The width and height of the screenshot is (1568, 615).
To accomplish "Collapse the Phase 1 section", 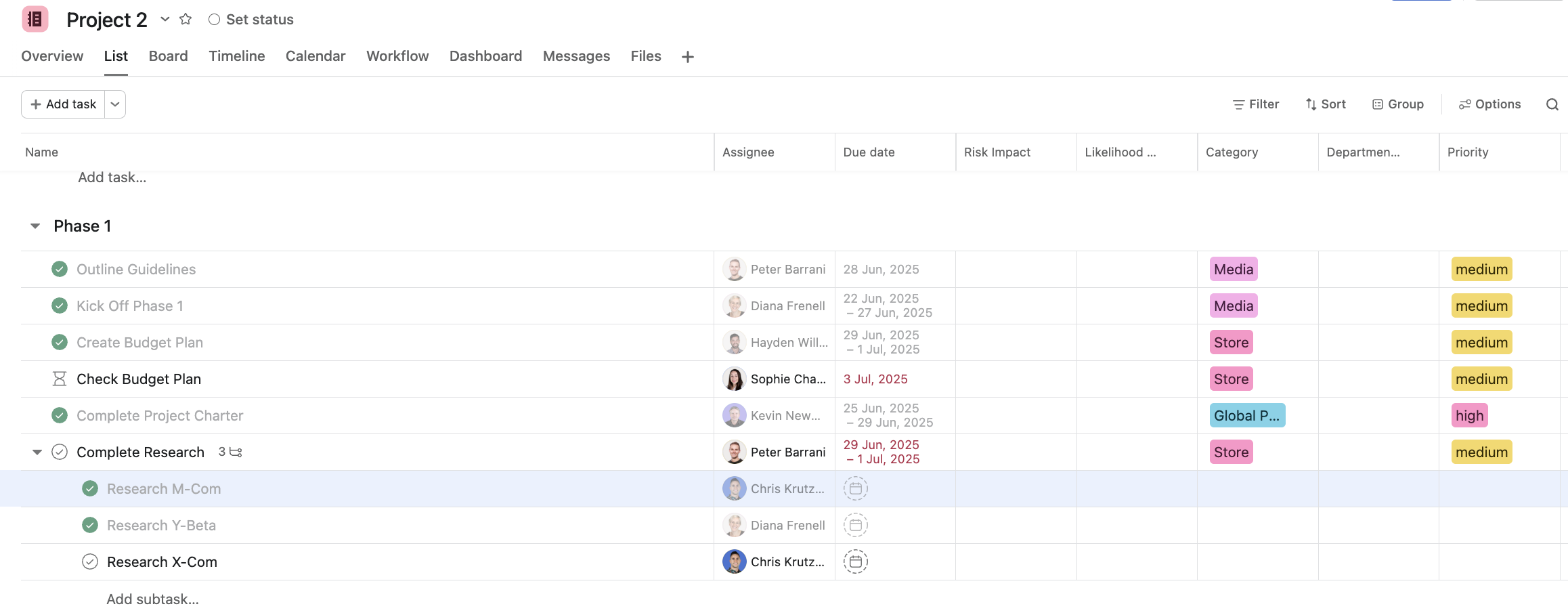I will point(35,226).
